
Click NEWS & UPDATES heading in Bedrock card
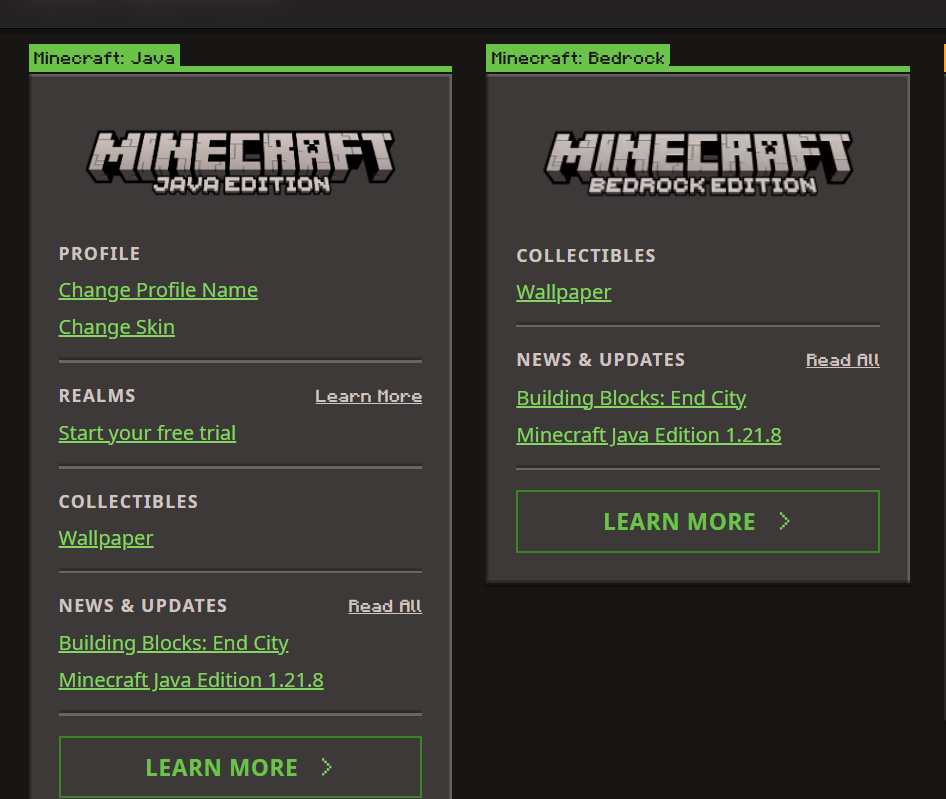(x=601, y=360)
